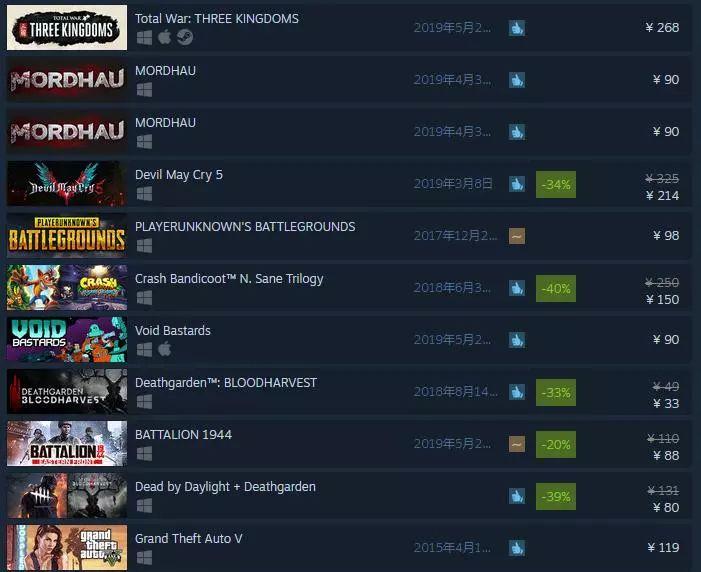Click the Deathgarden BLOODHARVEST thumbnail image
Image resolution: width=701 pixels, height=572 pixels.
pyautogui.click(x=67, y=391)
